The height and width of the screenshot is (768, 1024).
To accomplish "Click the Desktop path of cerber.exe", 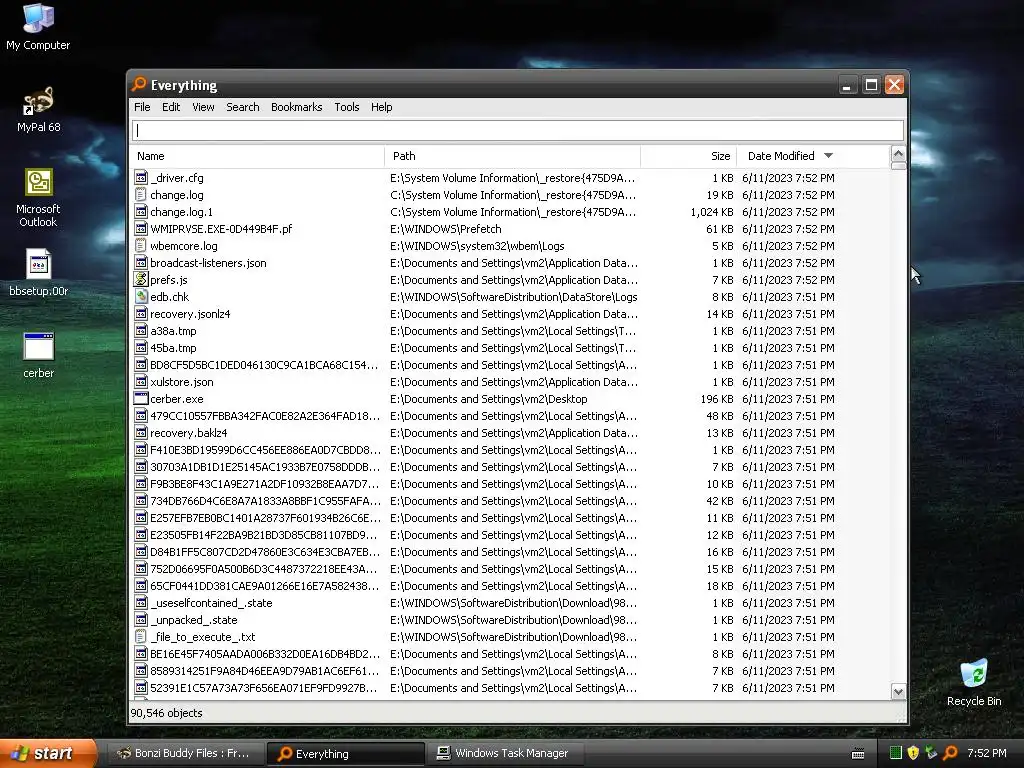I will coord(488,398).
